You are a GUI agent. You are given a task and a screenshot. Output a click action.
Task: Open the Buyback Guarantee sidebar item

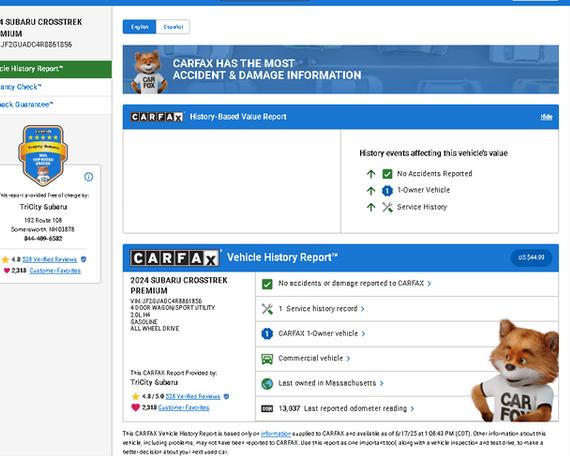tap(56, 105)
